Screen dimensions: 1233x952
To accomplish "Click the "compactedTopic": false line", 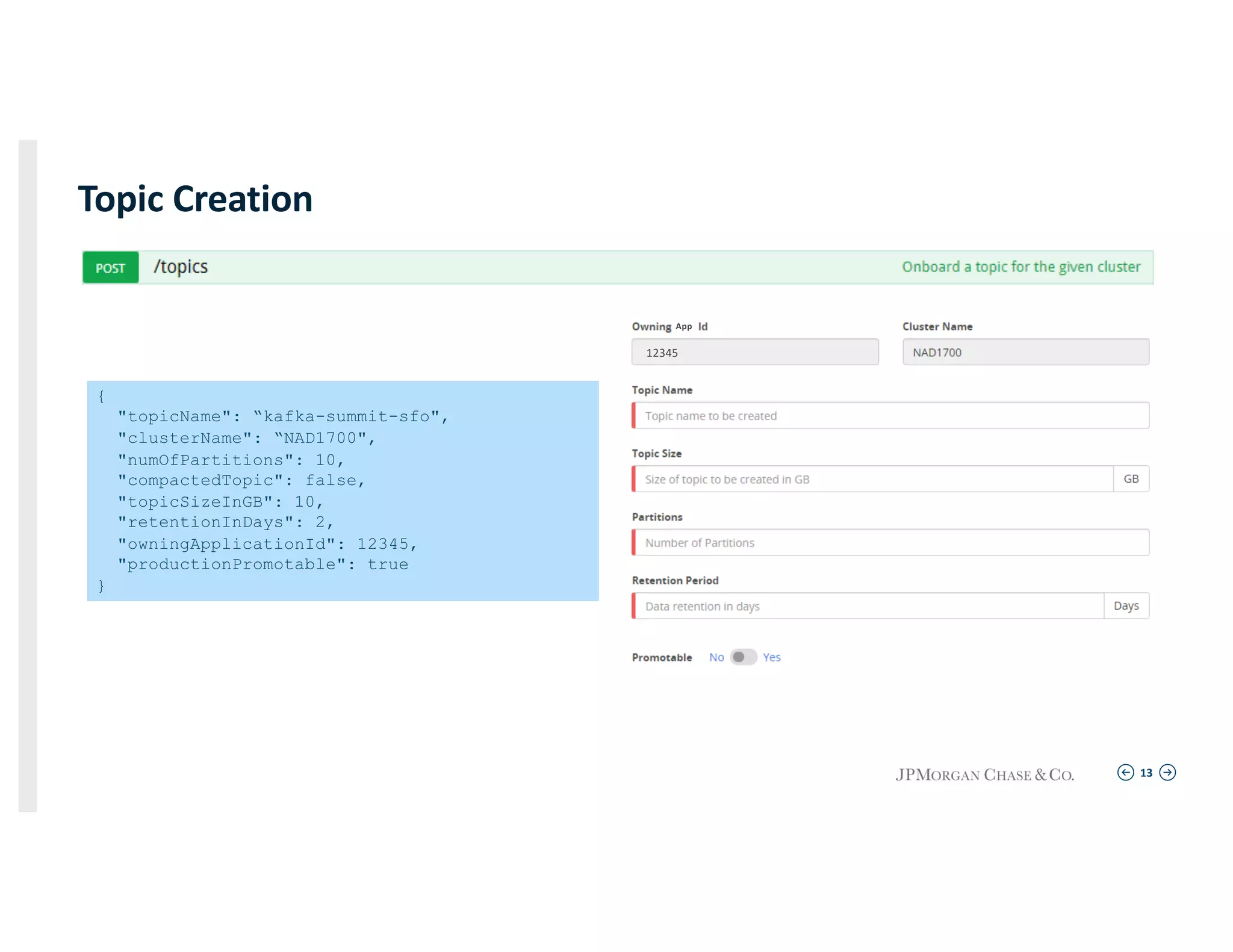I will pyautogui.click(x=241, y=480).
